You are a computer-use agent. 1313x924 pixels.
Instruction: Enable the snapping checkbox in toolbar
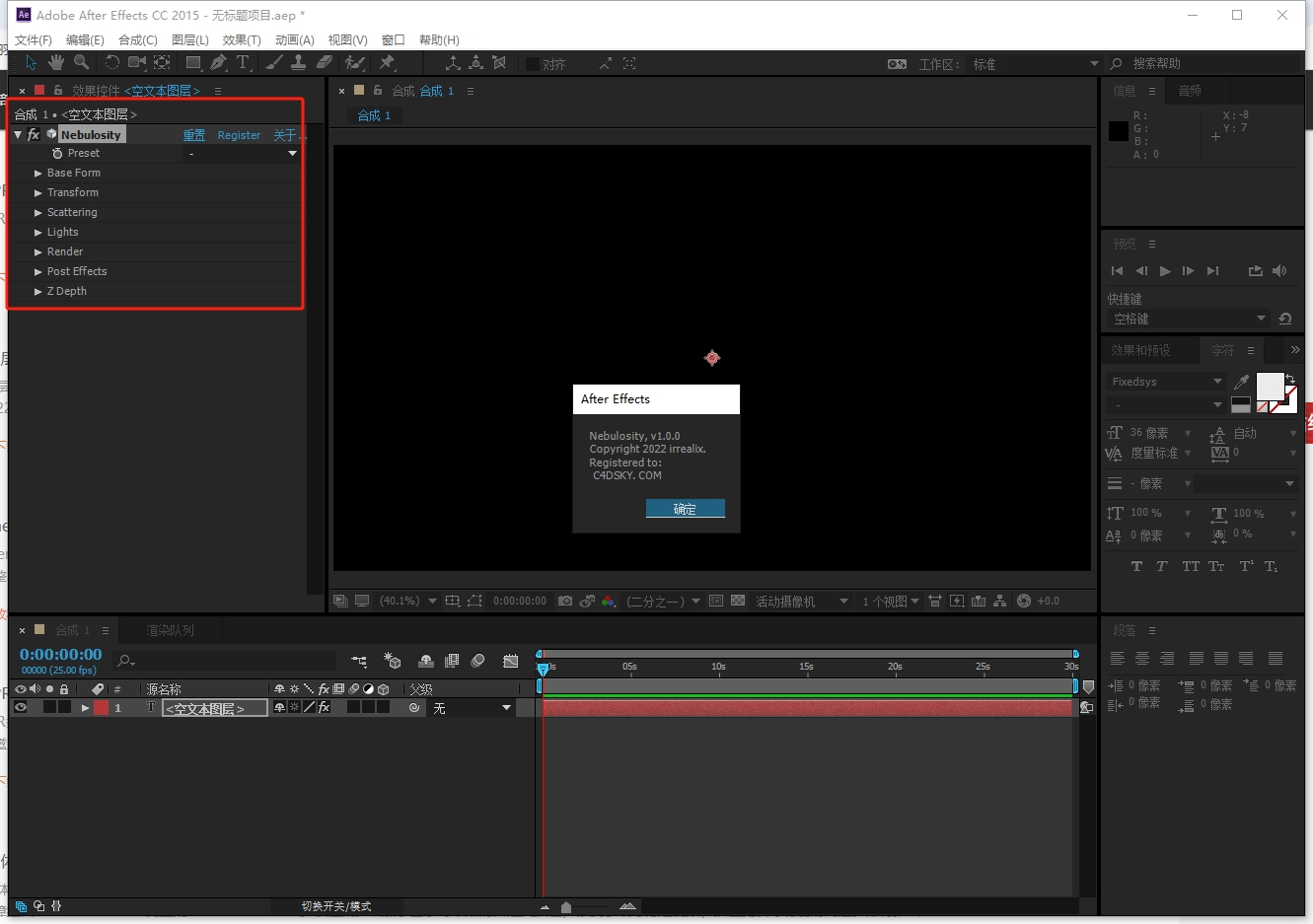533,64
